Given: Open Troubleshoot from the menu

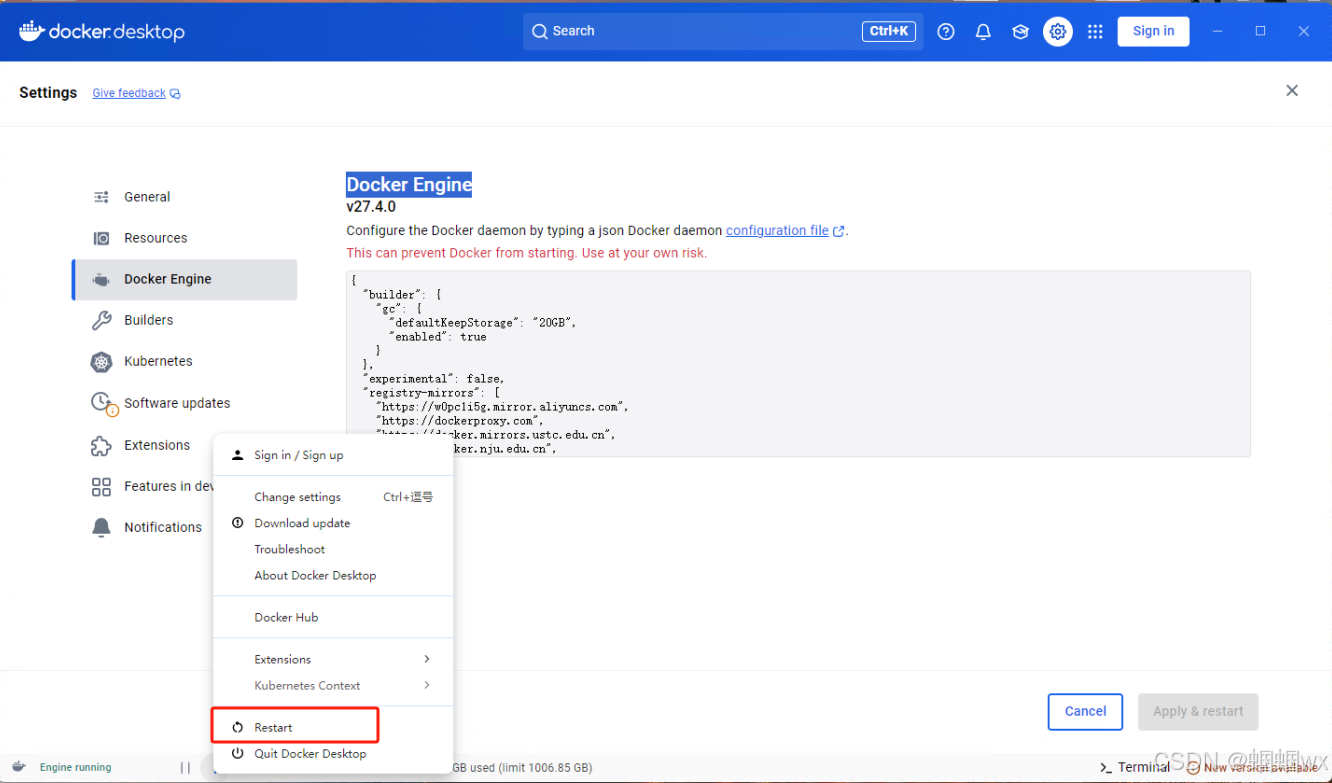Looking at the screenshot, I should point(333,549).
